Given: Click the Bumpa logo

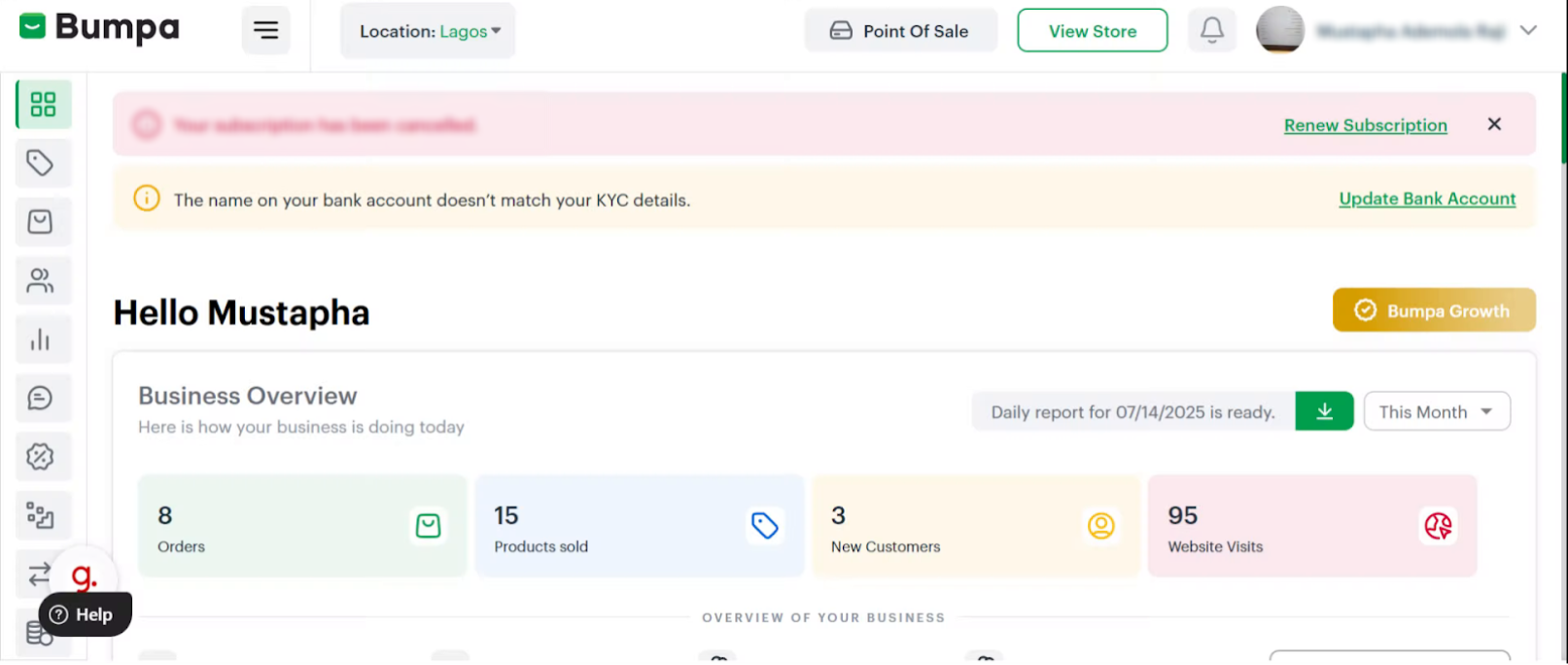Looking at the screenshot, I should 100,27.
